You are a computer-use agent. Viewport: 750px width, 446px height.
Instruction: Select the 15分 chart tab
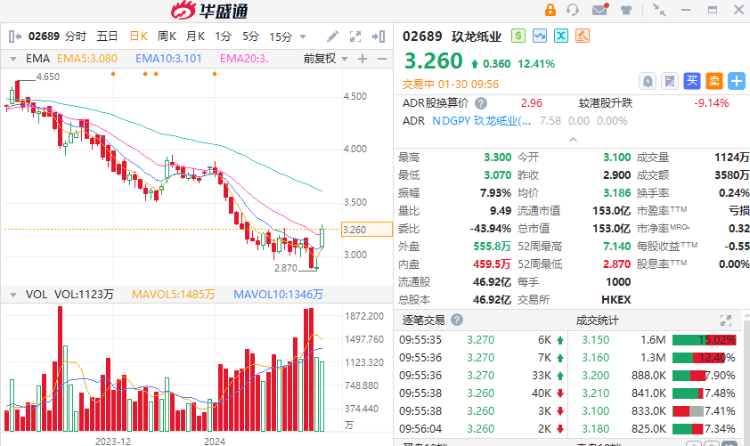[280, 37]
